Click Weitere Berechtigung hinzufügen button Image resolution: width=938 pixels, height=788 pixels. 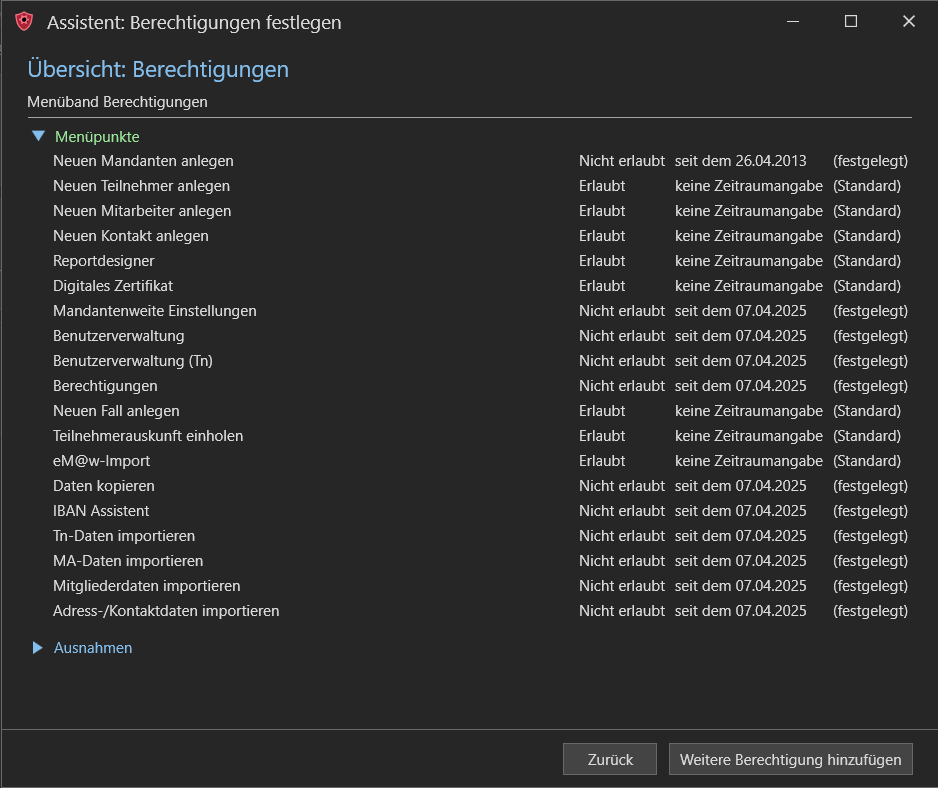790,759
